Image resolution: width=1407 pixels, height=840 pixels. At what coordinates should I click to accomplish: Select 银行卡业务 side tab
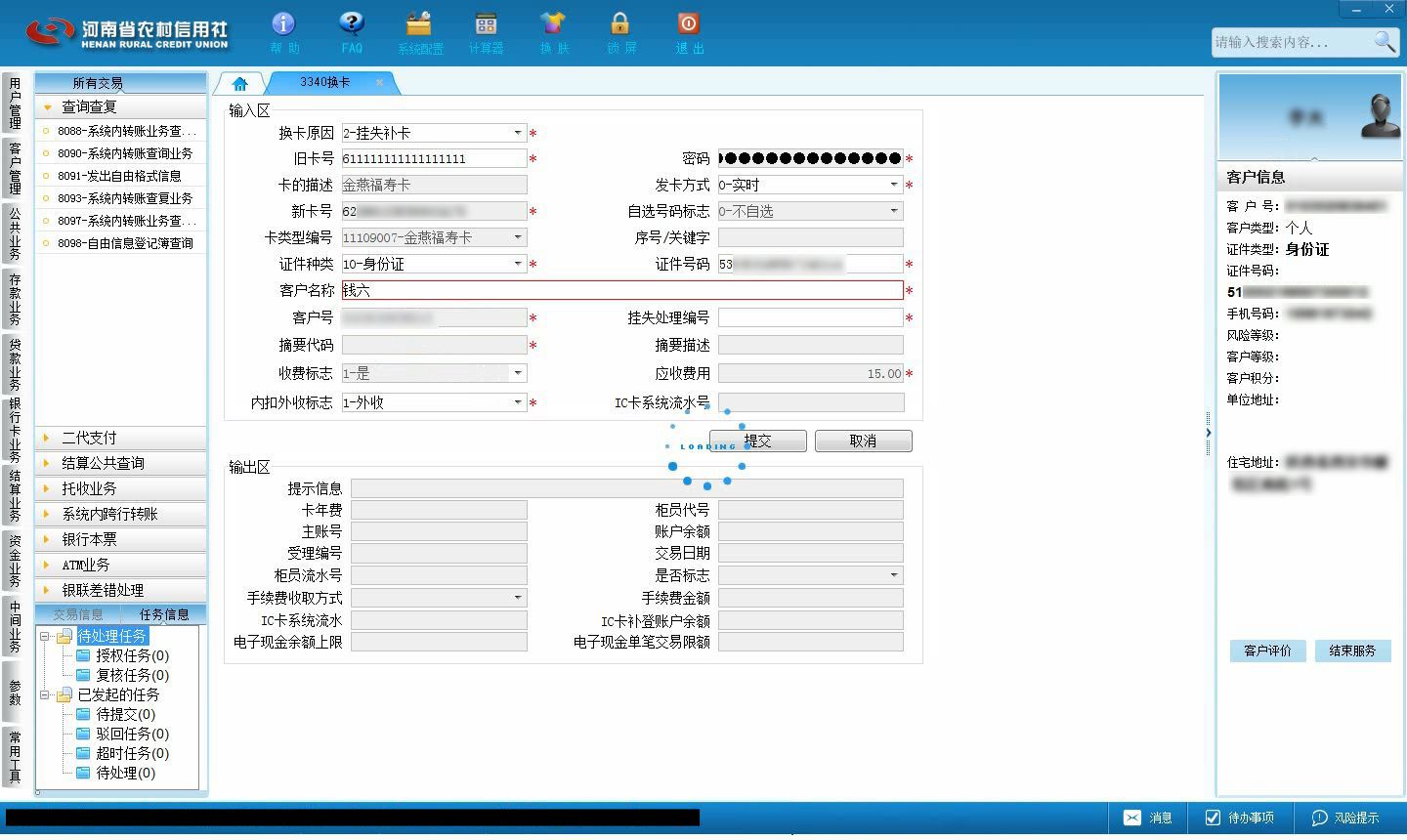[x=15, y=430]
